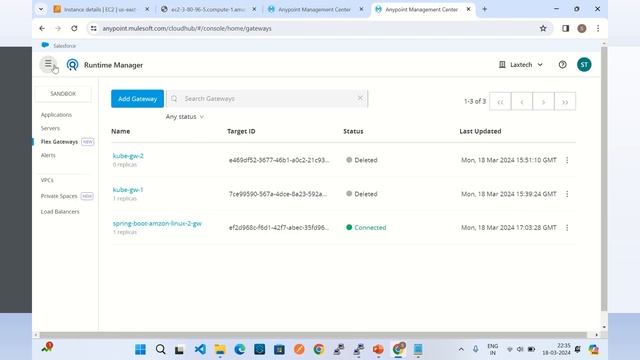
Task: Switch the SANDBOX environment selector
Action: point(63,93)
